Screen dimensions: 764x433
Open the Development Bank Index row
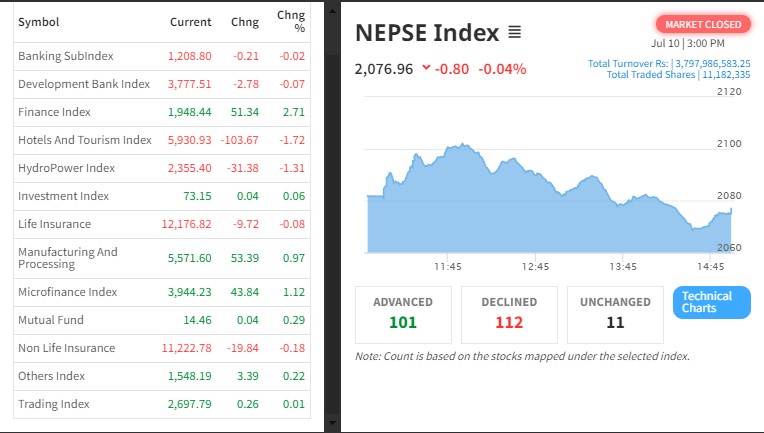(x=84, y=84)
